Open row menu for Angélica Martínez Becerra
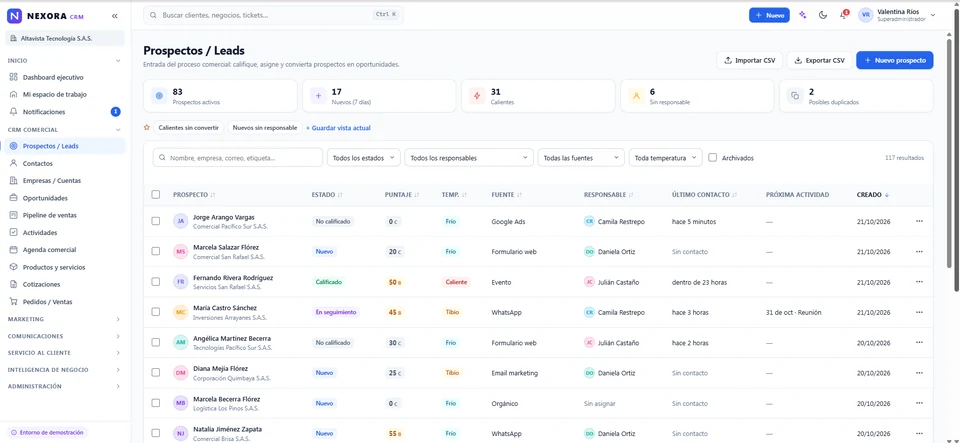 [919, 342]
